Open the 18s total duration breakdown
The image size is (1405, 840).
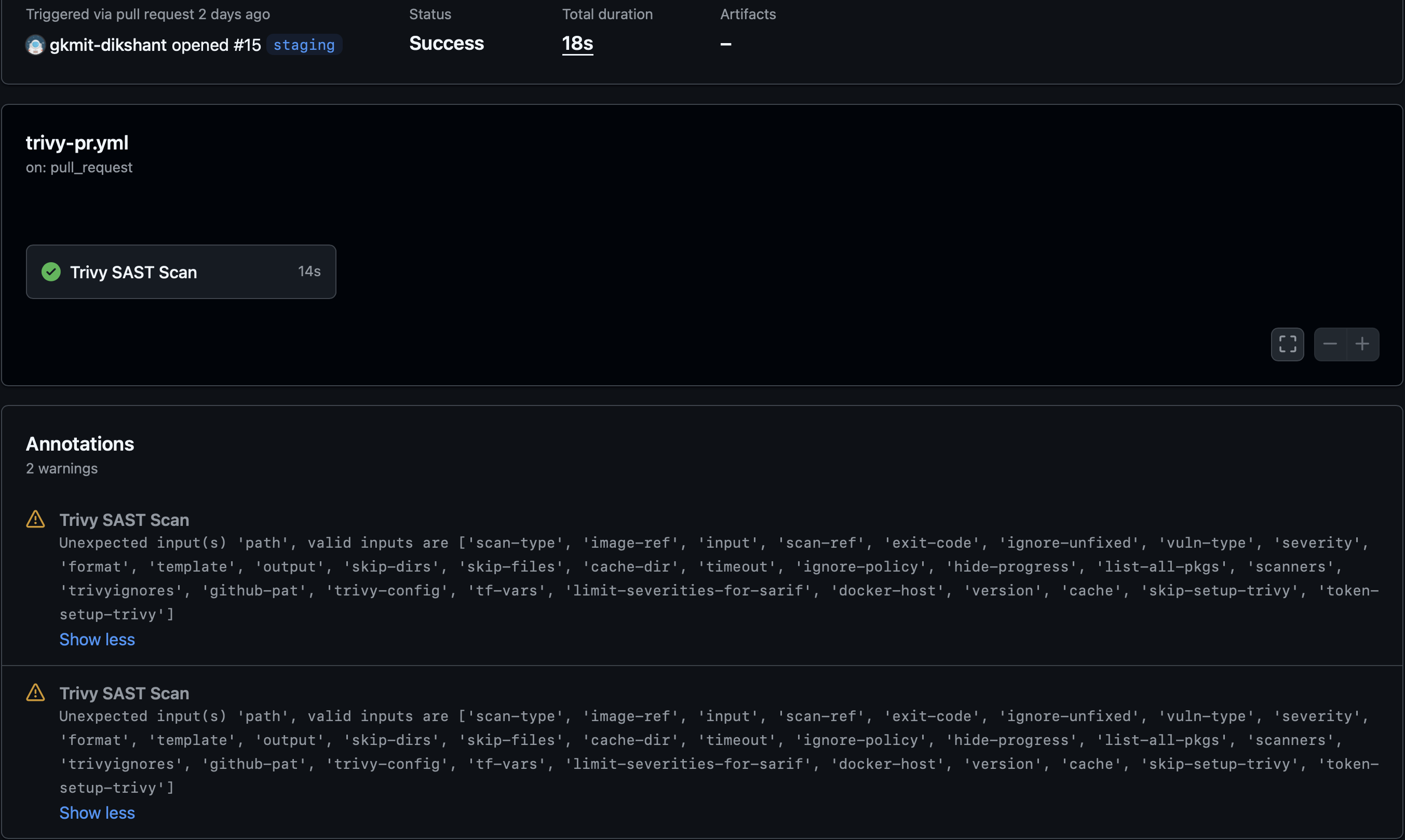tap(577, 44)
